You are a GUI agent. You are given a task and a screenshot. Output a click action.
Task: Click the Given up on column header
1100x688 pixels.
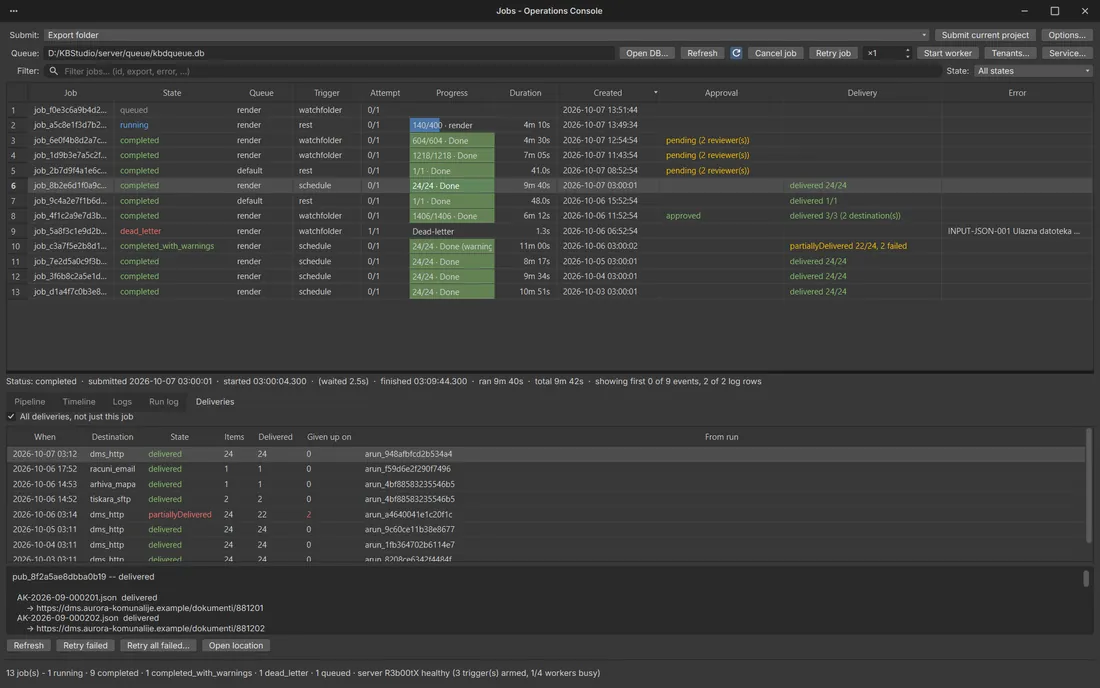[x=329, y=437]
